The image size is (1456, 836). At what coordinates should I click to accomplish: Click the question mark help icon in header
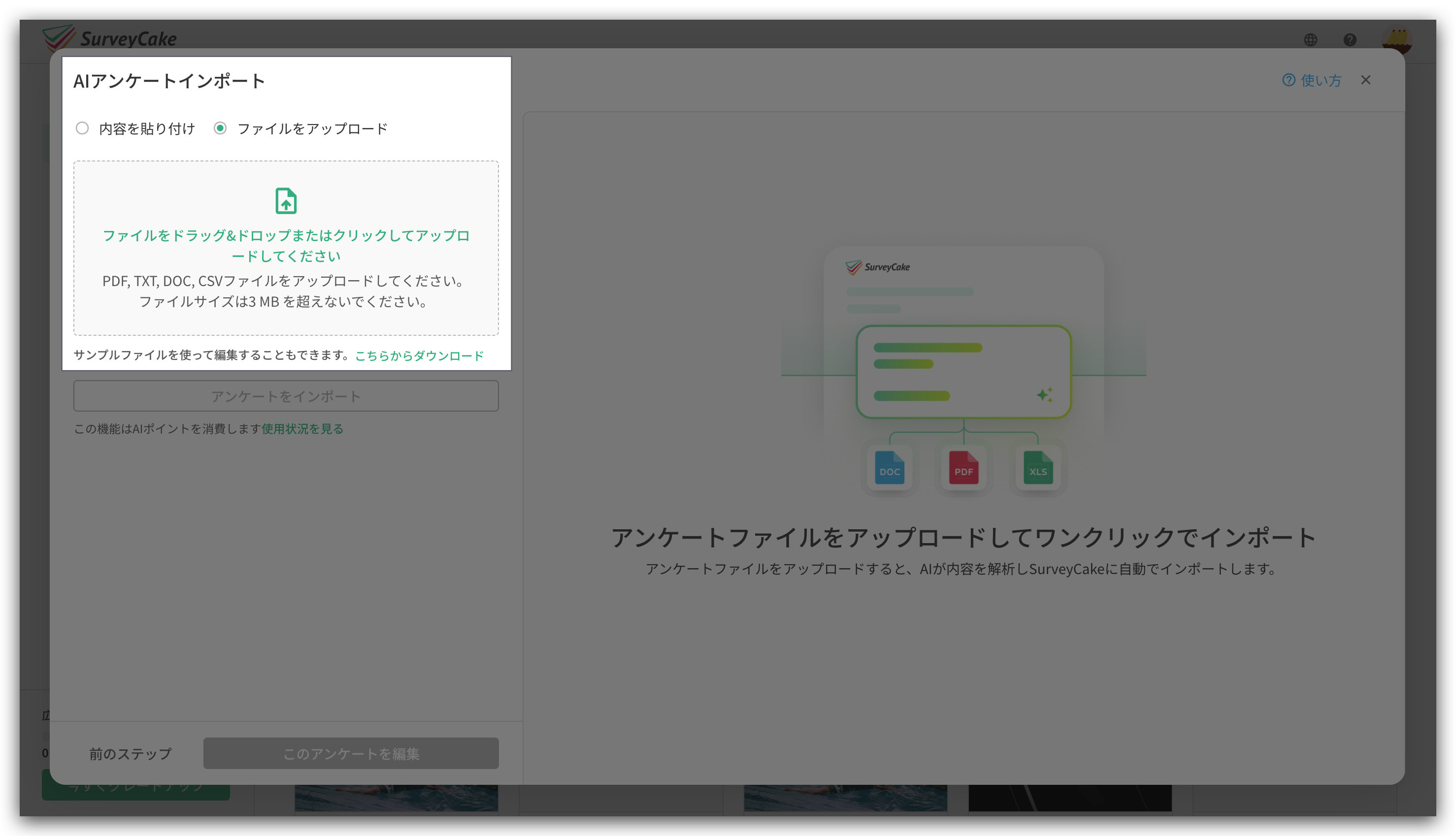pos(1350,39)
